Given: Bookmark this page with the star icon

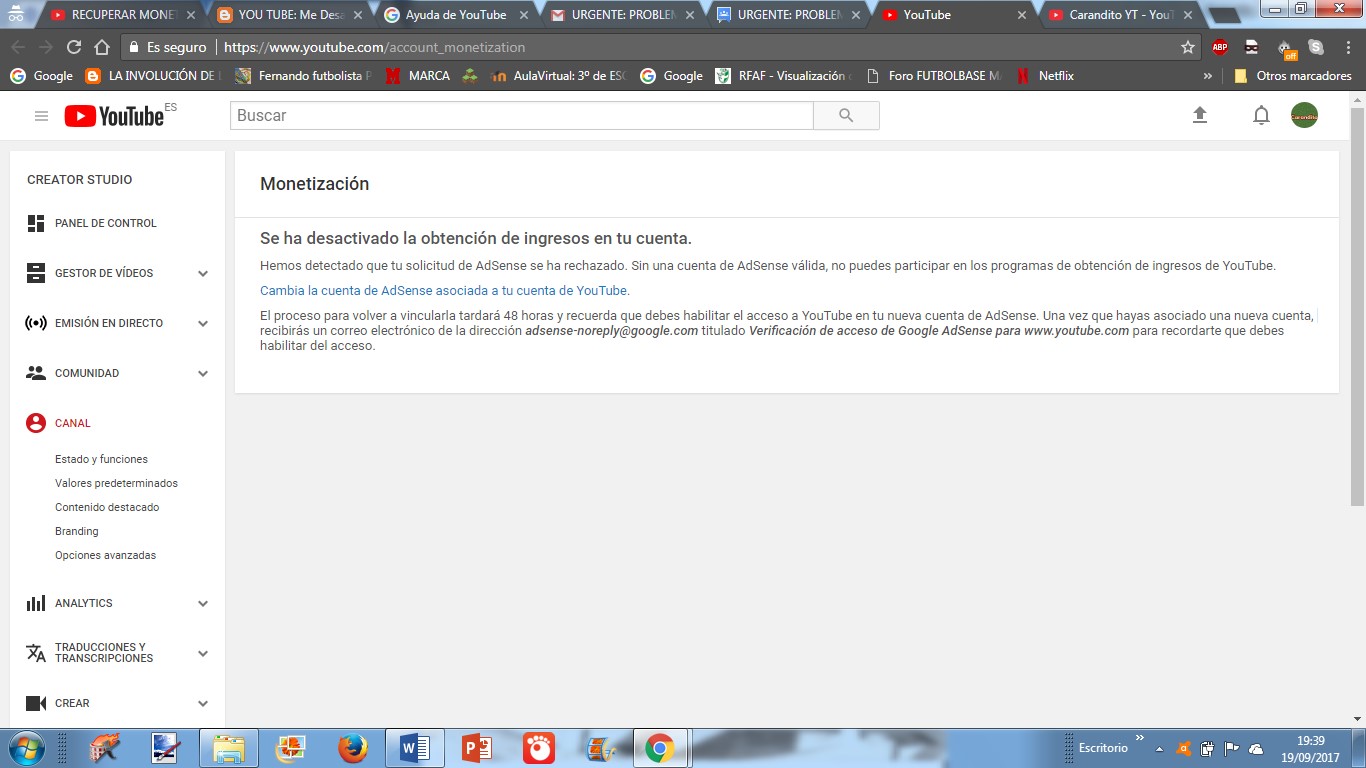Looking at the screenshot, I should (1188, 47).
